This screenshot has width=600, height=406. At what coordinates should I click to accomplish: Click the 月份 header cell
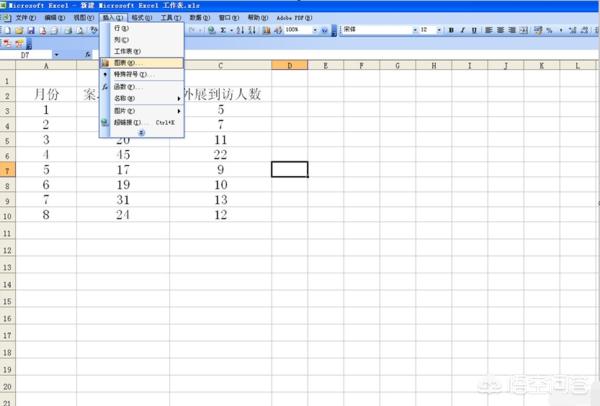[x=46, y=94]
